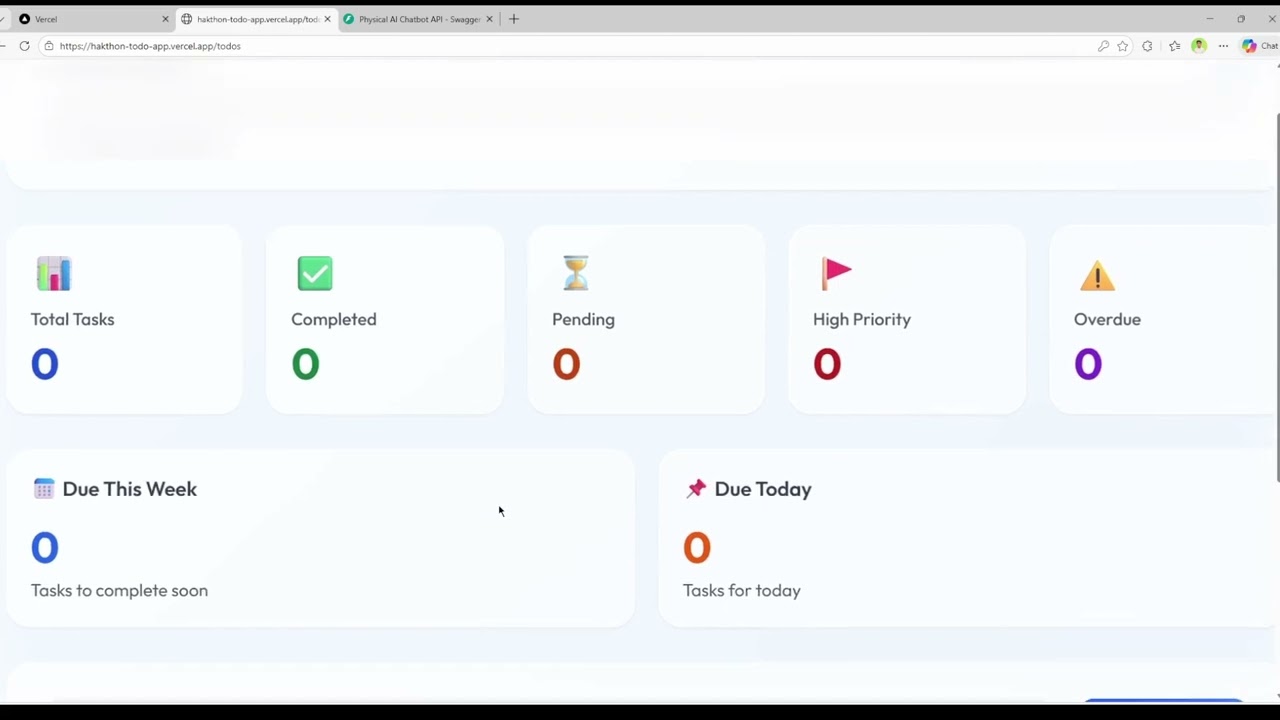
Task: Click the Total Tasks label
Action: click(x=72, y=319)
